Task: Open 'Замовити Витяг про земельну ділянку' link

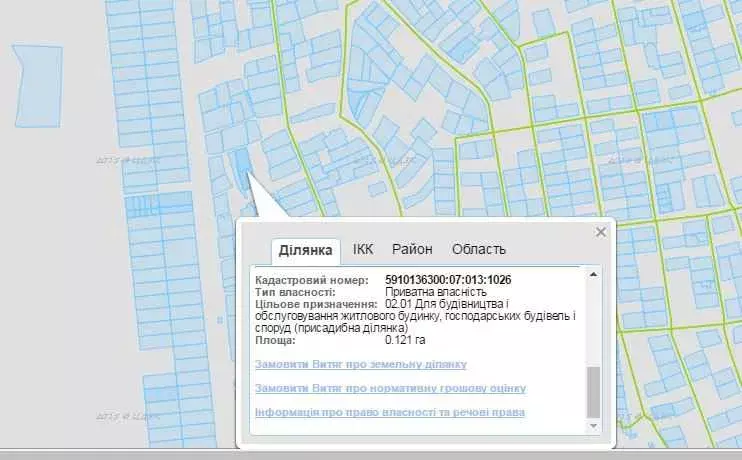Action: point(360,365)
